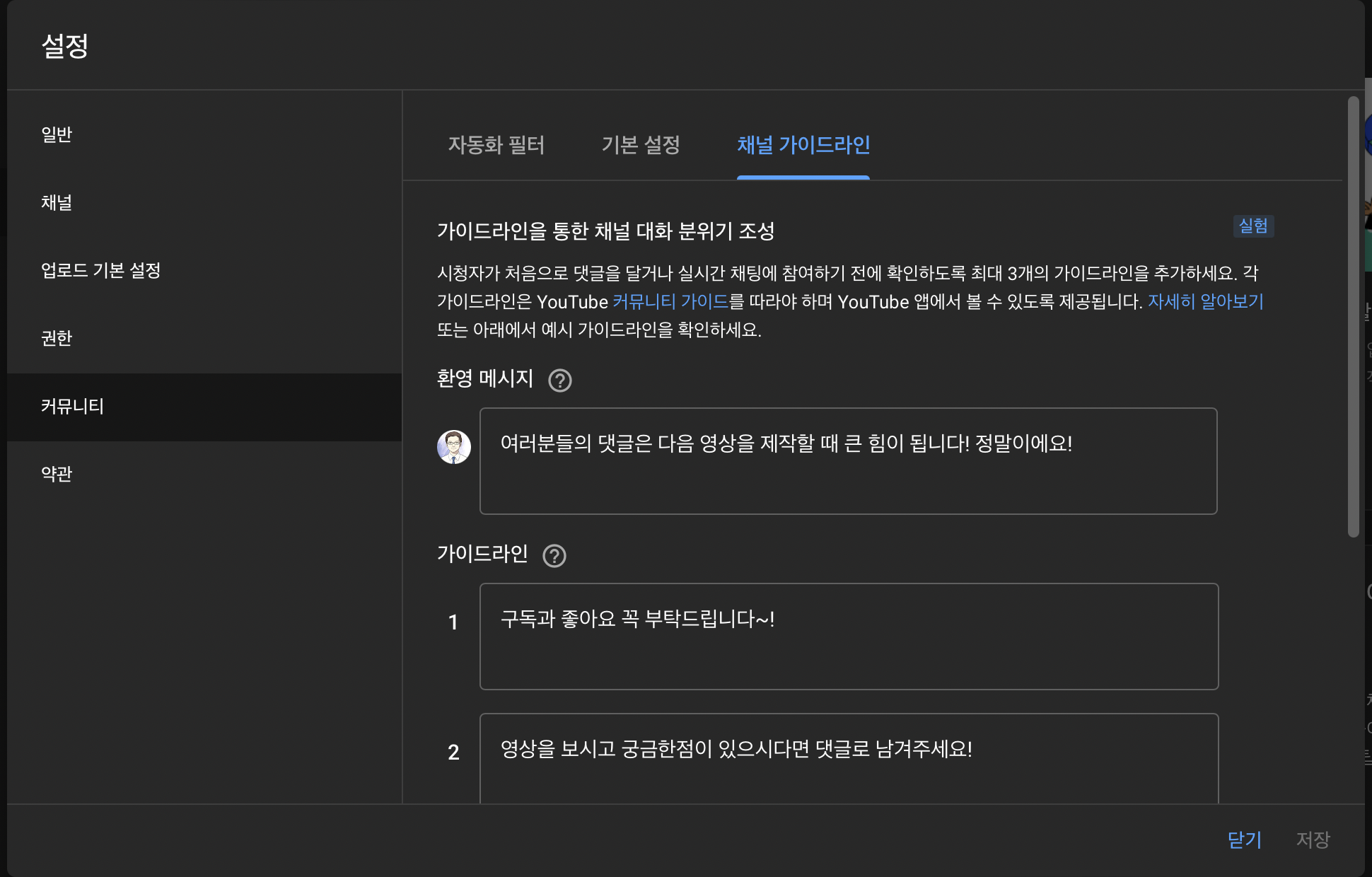This screenshot has height=877, width=1372.
Task: Click the 환영 메시지 text field
Action: click(x=847, y=461)
